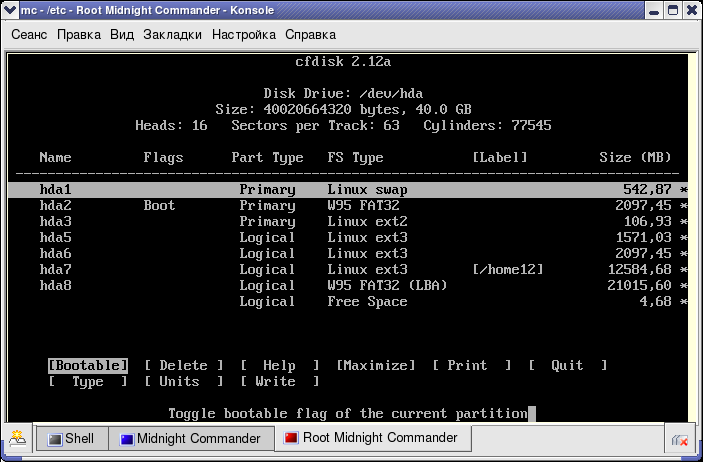Image resolution: width=703 pixels, height=462 pixels.
Task: Choose the Help command in cfdisk
Action: (280, 366)
